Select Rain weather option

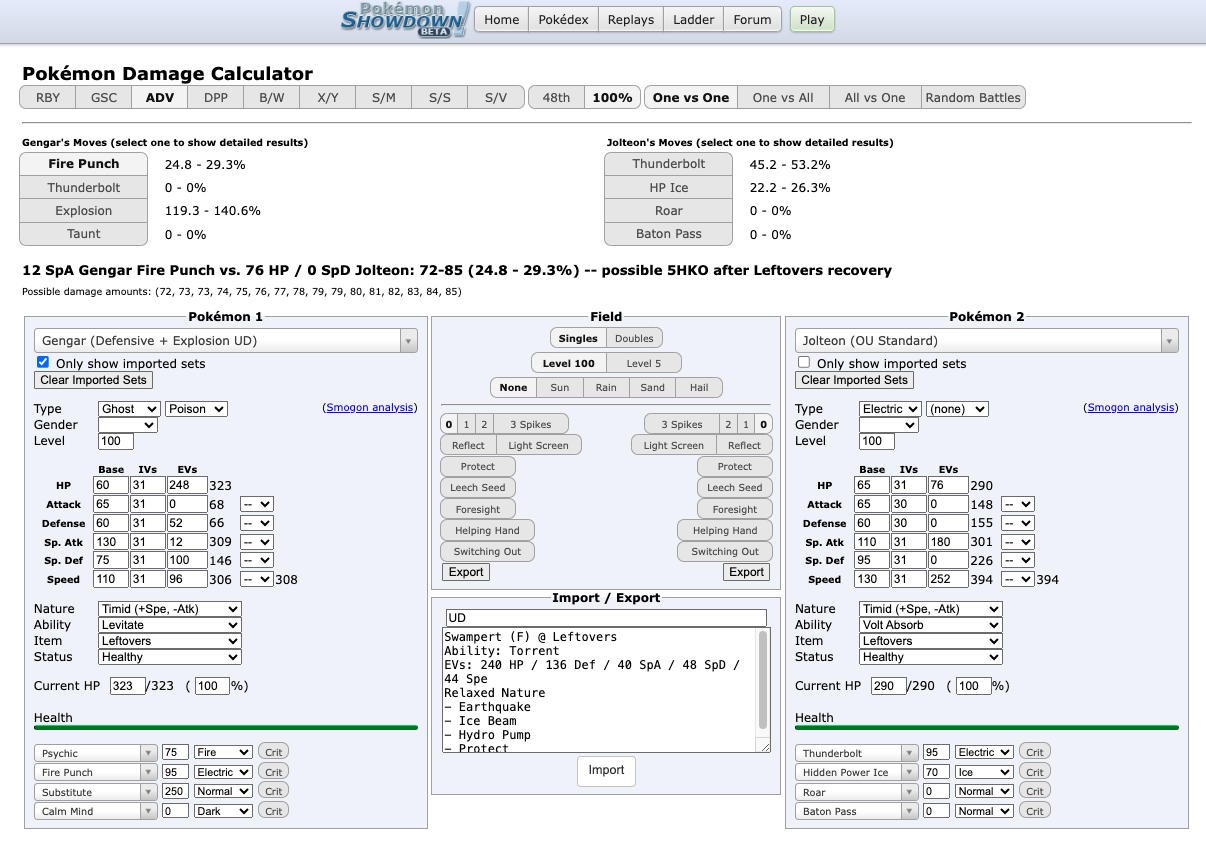point(606,387)
